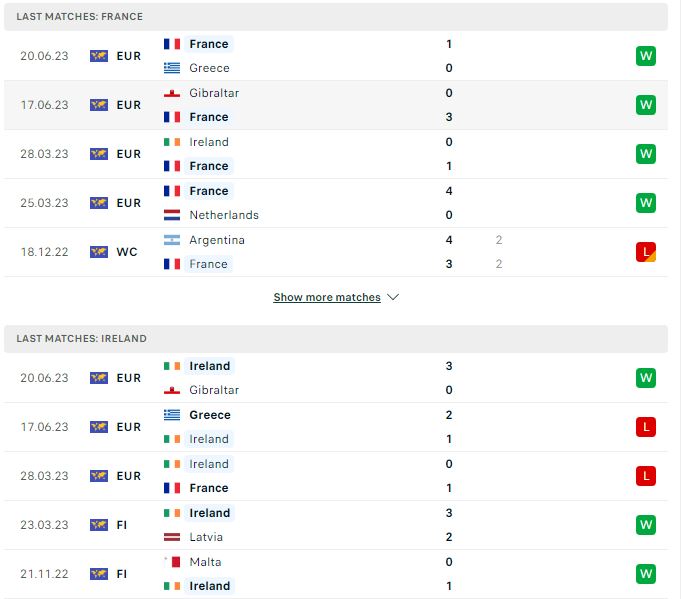
Task: Open the Netherlands team name link
Action: [x=224, y=215]
